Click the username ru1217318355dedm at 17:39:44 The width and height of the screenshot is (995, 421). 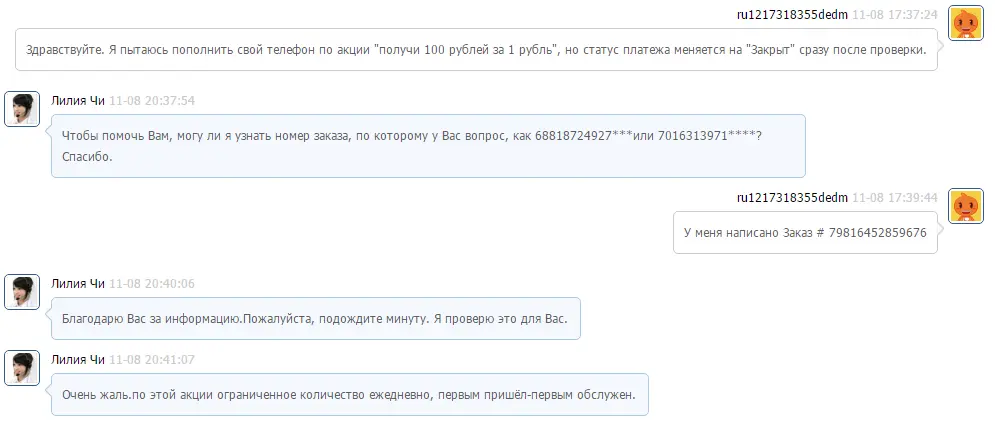[x=792, y=197]
